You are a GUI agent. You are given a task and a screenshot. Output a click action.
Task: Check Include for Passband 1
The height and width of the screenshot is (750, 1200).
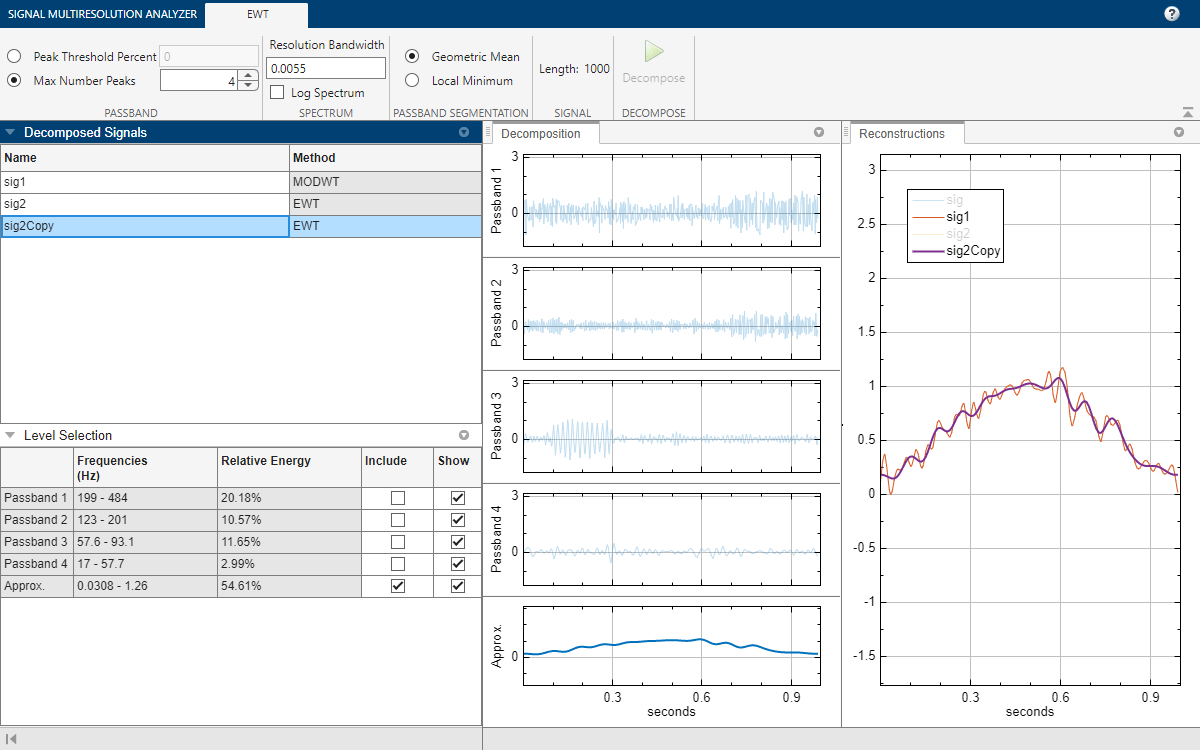coord(398,498)
